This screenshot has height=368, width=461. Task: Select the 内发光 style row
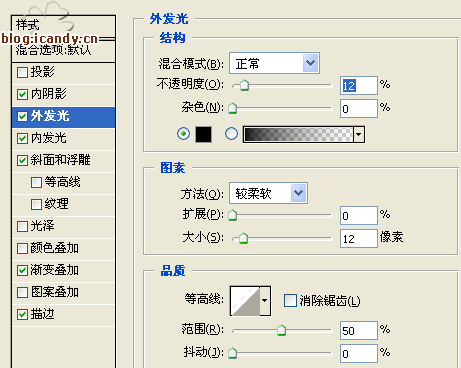[x=63, y=138]
